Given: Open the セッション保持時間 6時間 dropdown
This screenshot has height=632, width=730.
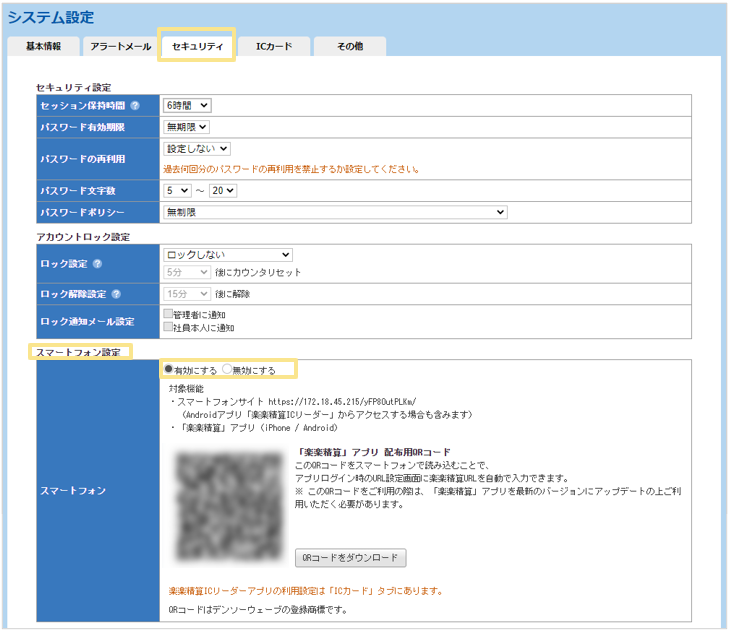Looking at the screenshot, I should pyautogui.click(x=187, y=105).
